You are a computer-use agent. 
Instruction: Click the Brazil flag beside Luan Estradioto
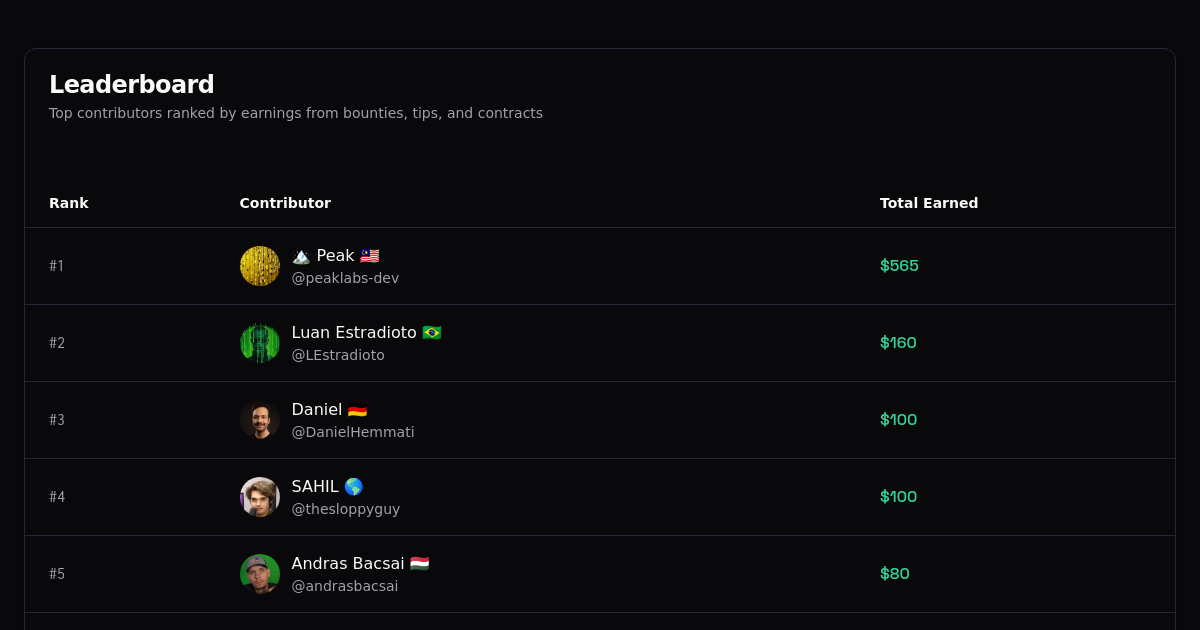430,332
